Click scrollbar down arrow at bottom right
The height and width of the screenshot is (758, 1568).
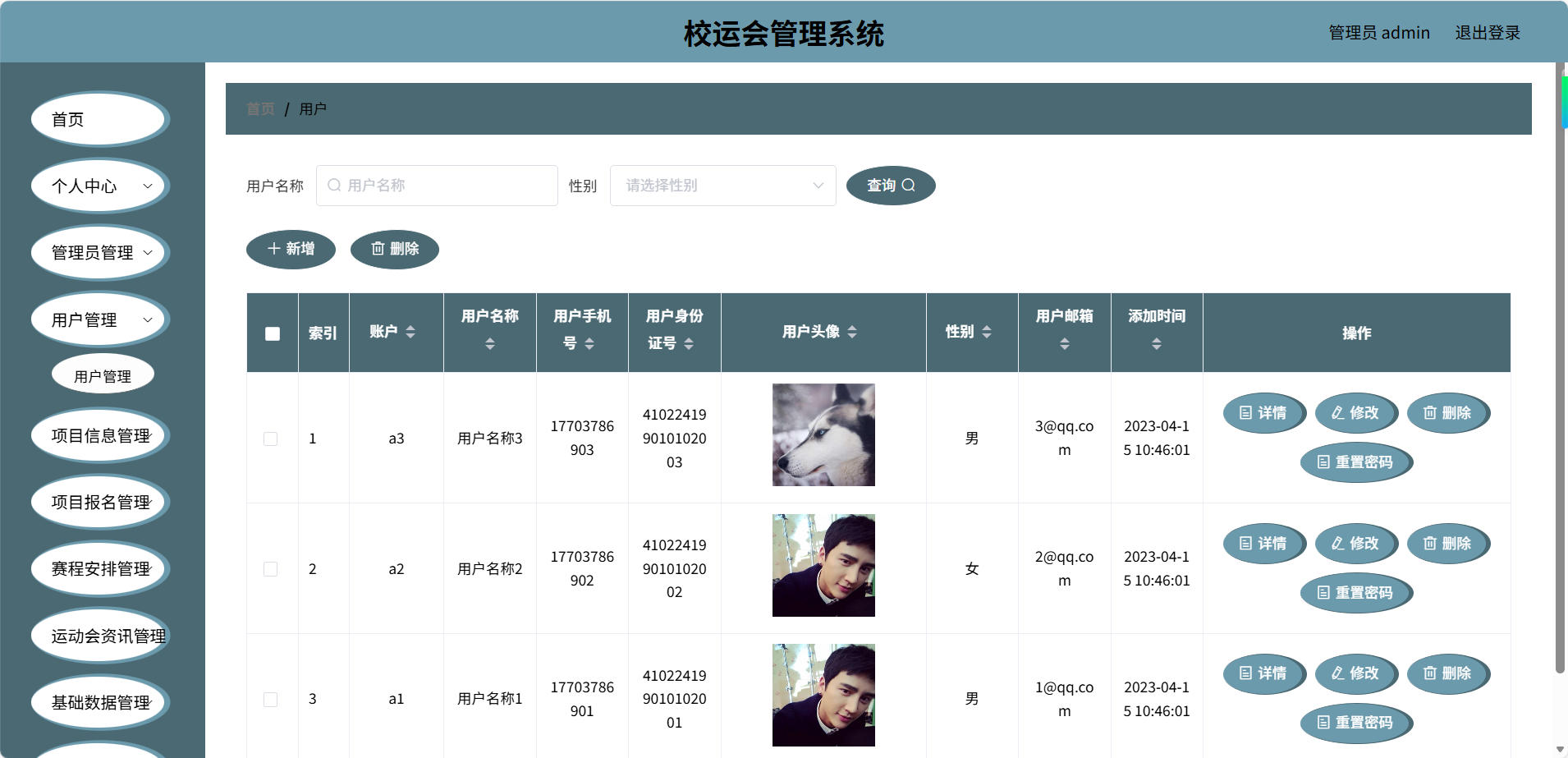(x=1561, y=750)
